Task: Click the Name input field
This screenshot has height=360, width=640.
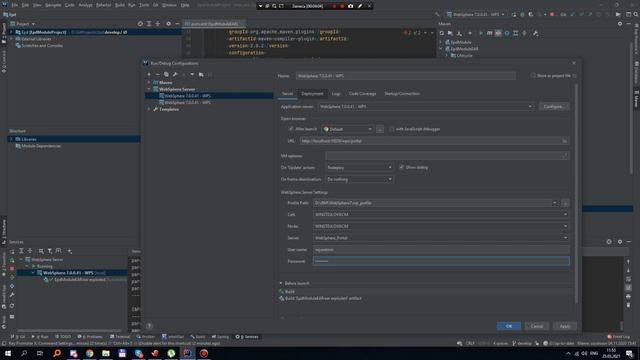Action: coord(405,76)
